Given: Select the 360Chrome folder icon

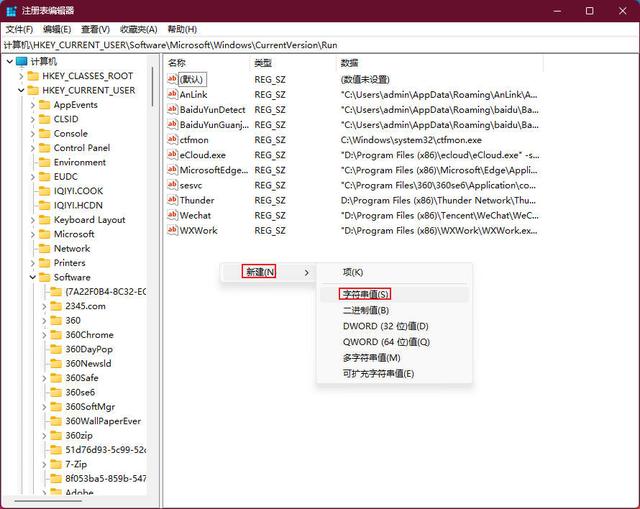Looking at the screenshot, I should [x=57, y=335].
